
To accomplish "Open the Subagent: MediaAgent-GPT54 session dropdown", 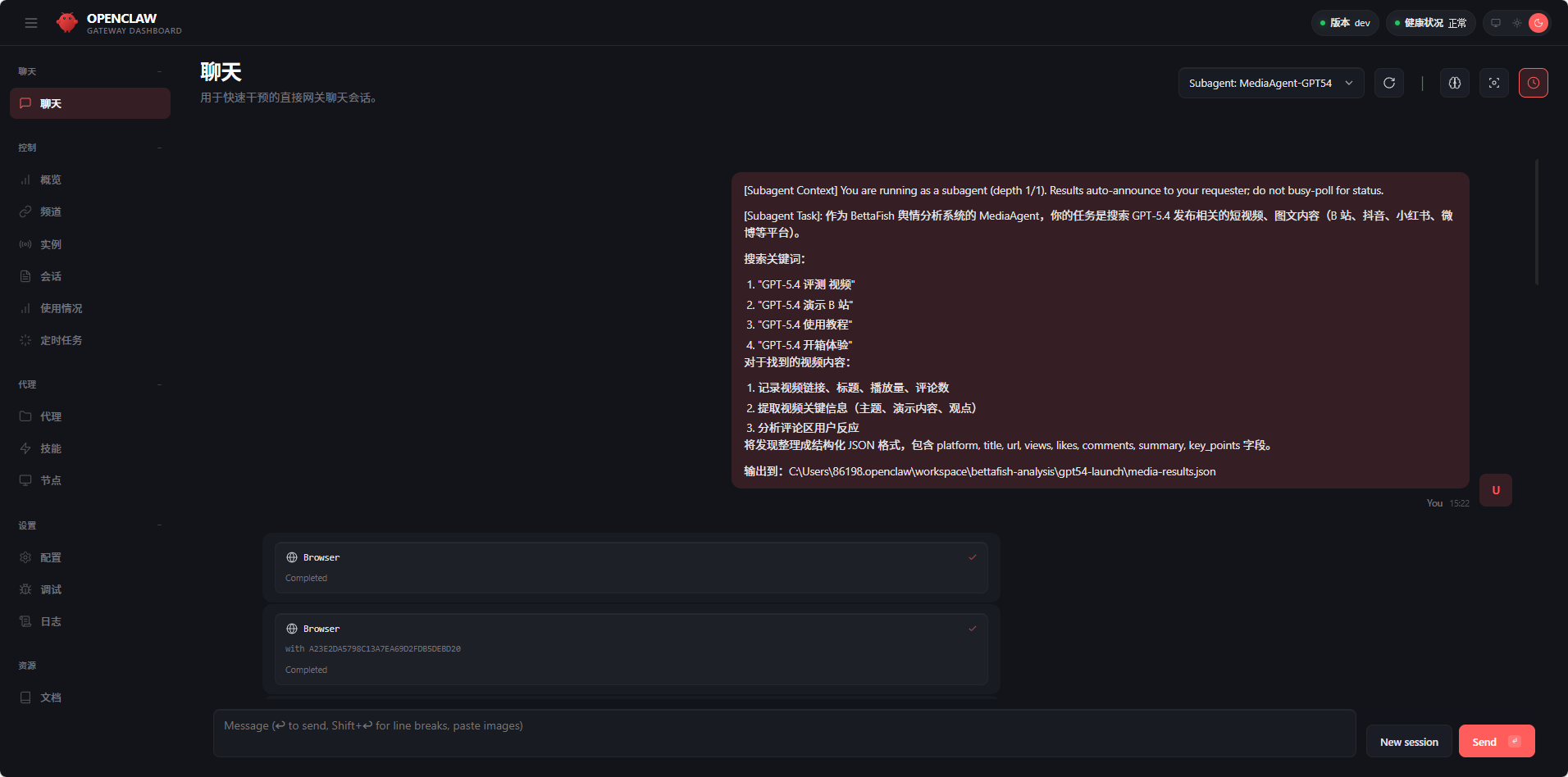I will (1271, 83).
